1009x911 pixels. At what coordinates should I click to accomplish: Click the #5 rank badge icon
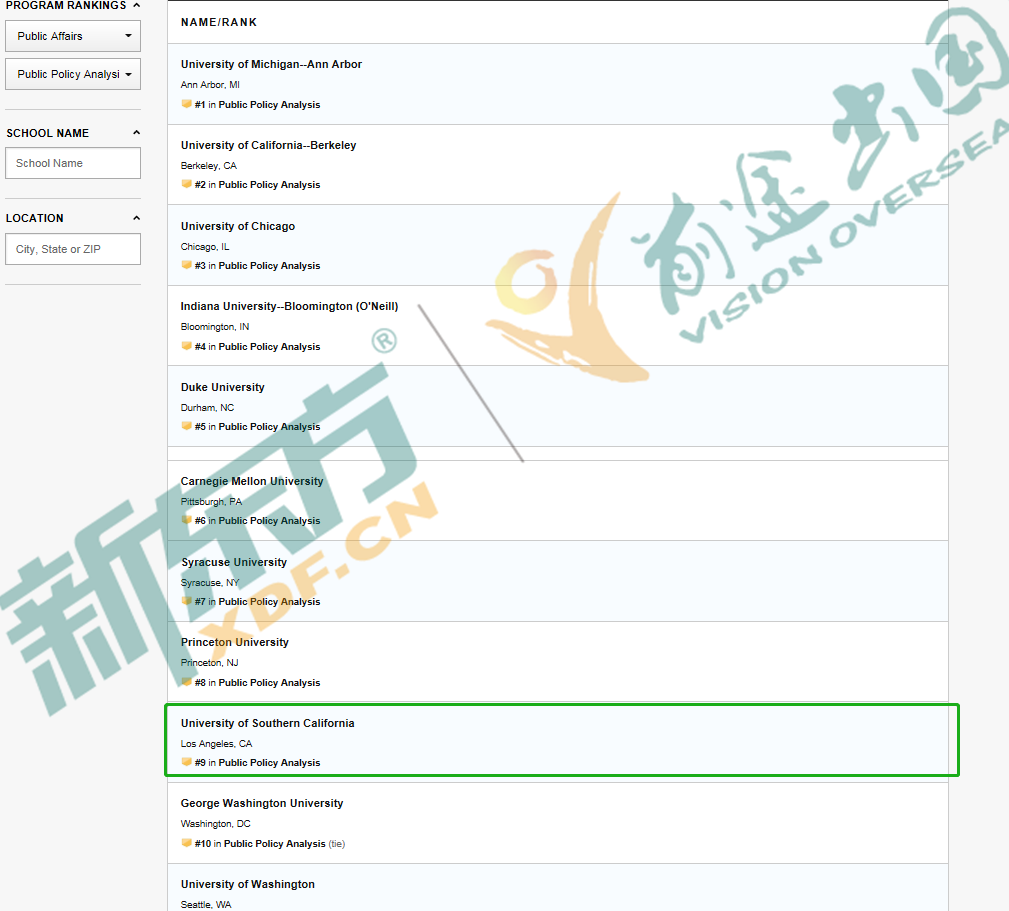pyautogui.click(x=187, y=426)
